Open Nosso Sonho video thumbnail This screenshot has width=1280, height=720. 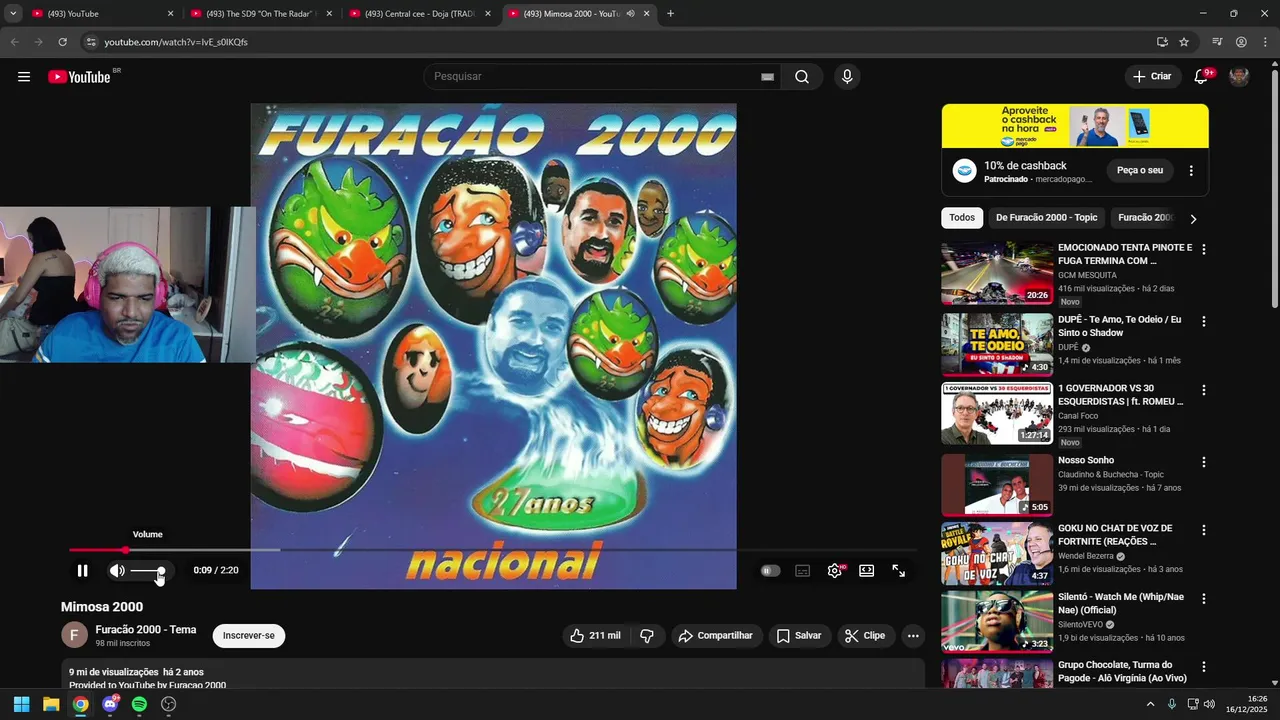997,485
